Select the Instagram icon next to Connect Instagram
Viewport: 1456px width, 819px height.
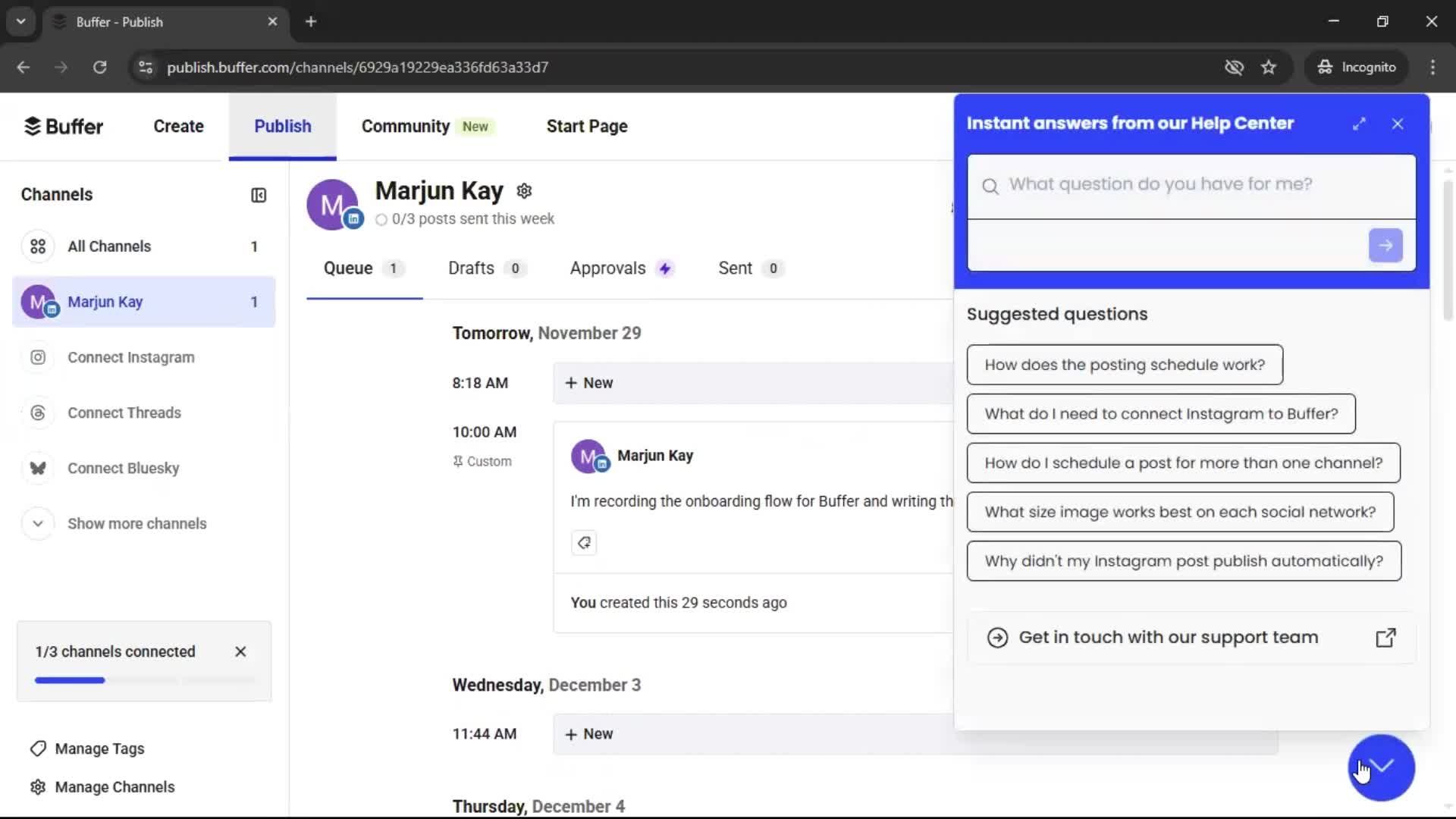tap(37, 357)
